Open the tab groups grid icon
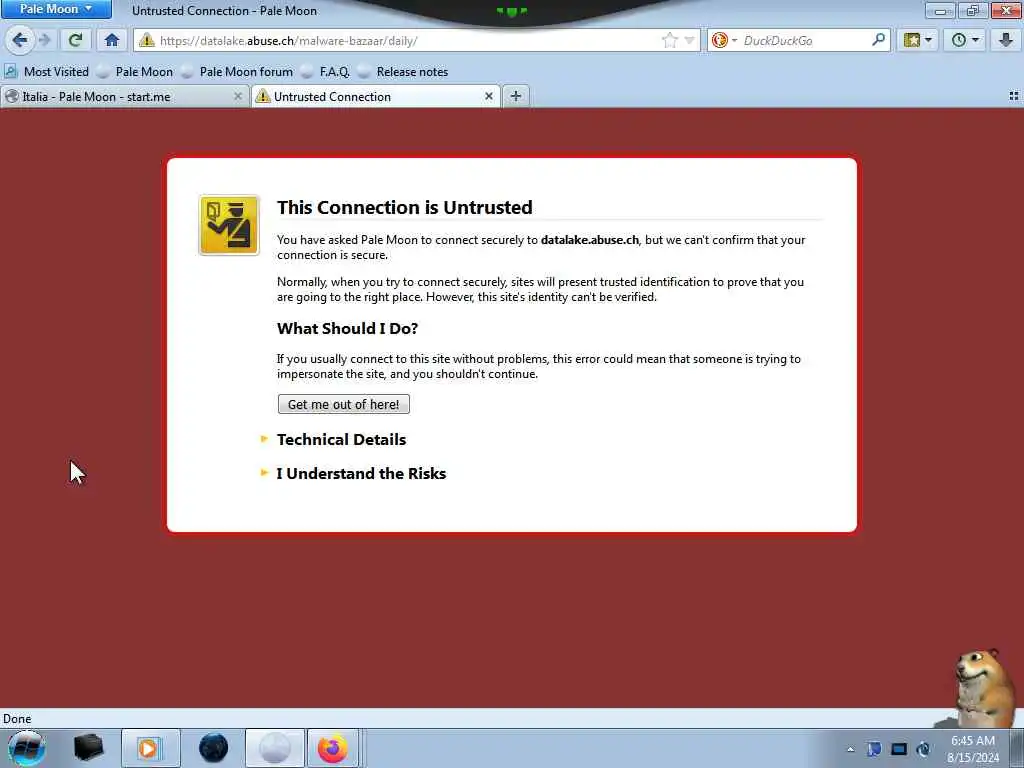 coord(1014,97)
